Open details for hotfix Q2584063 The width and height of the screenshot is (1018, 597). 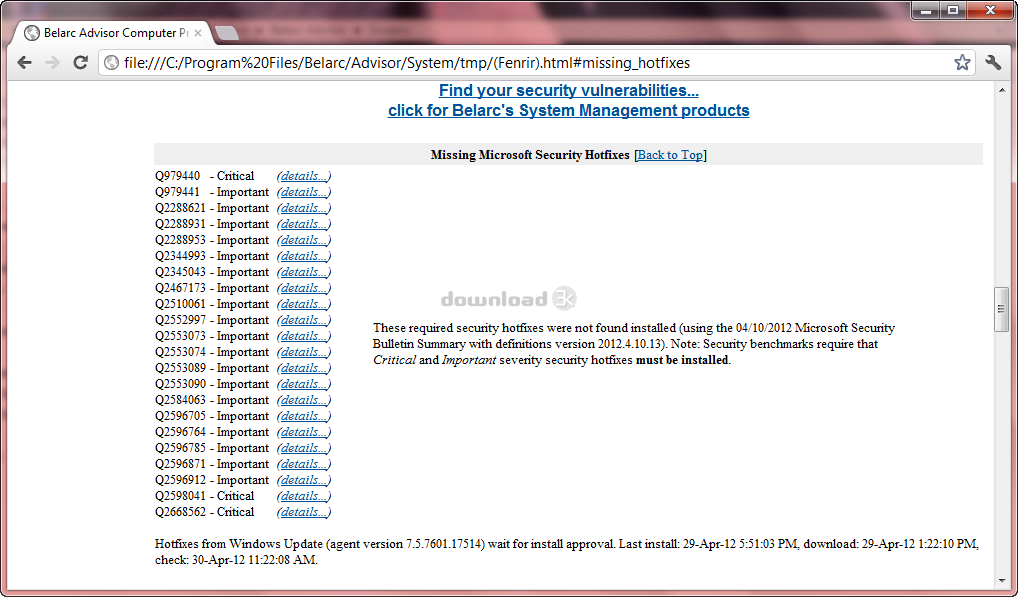[304, 400]
